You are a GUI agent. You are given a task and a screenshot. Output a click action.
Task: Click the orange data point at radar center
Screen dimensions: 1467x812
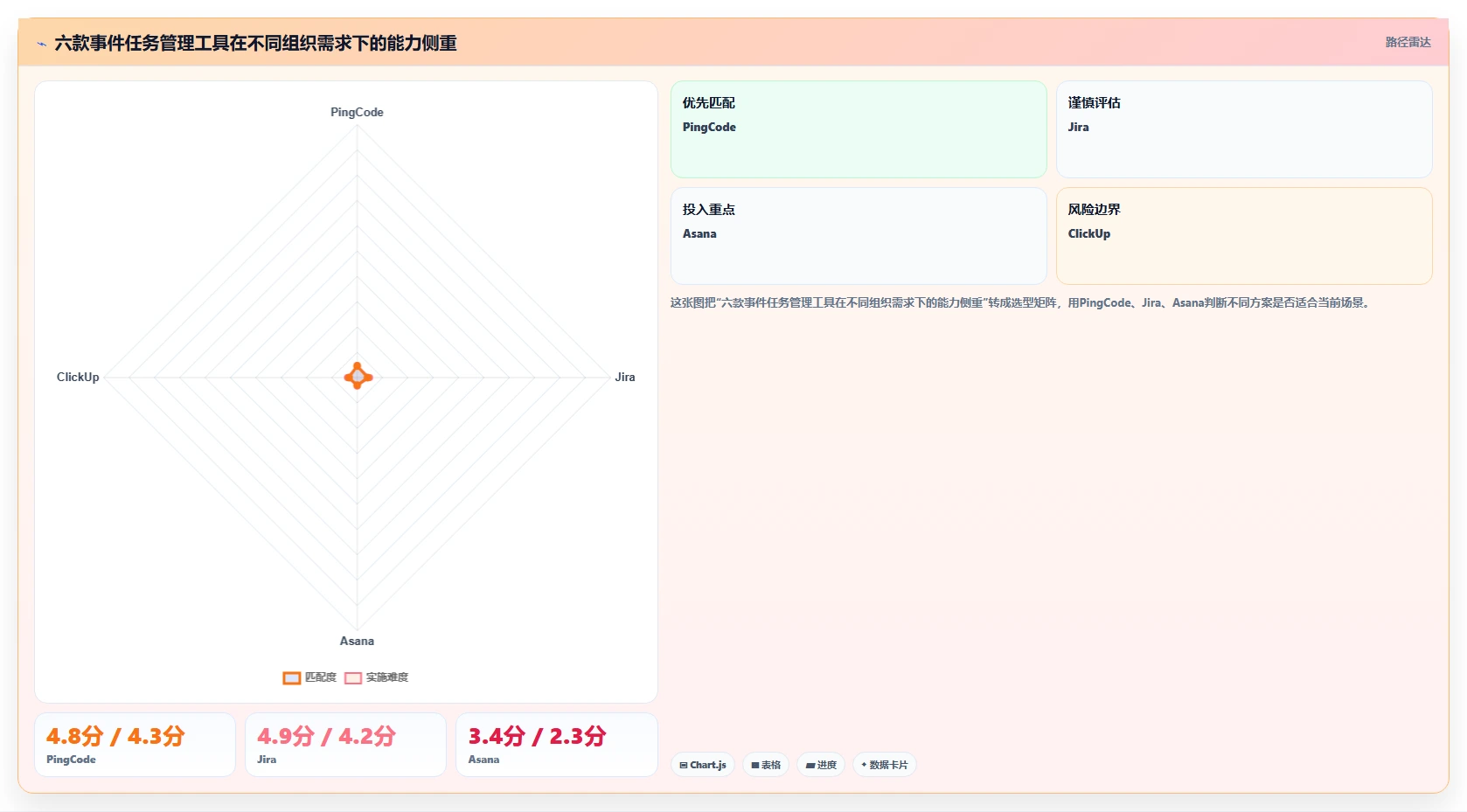click(x=358, y=377)
